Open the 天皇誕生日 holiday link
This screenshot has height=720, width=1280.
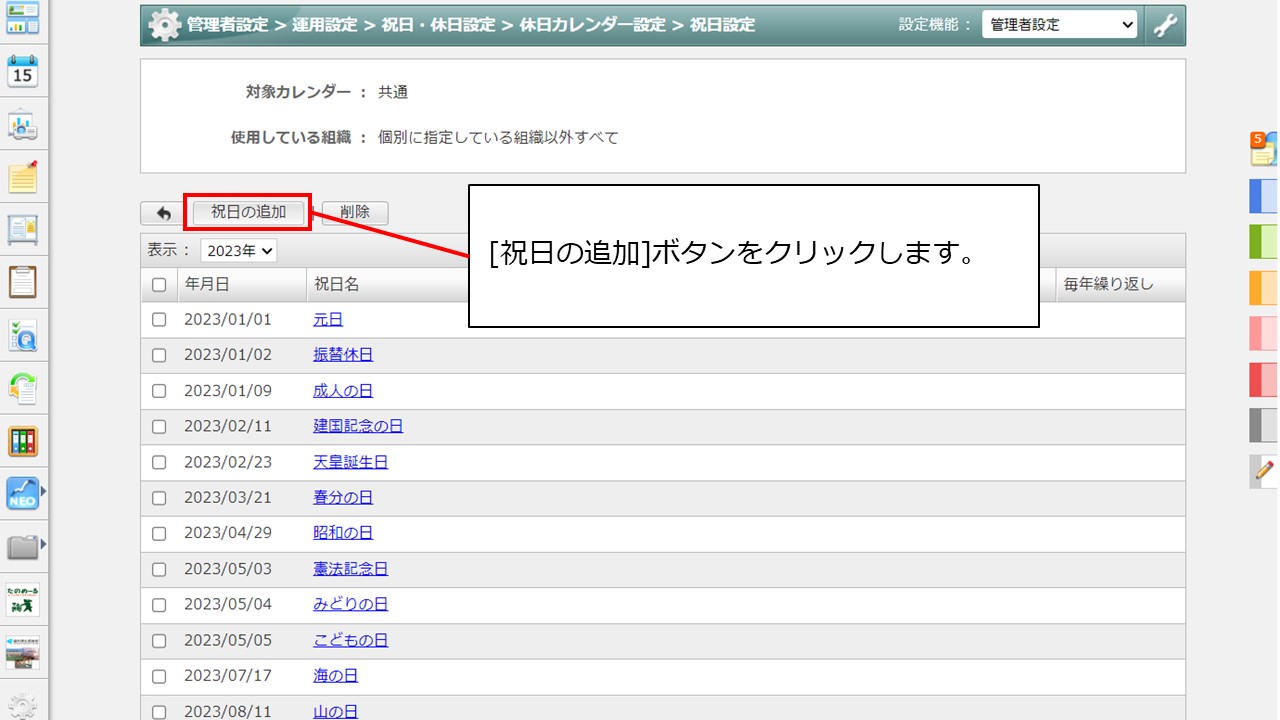[x=350, y=462]
